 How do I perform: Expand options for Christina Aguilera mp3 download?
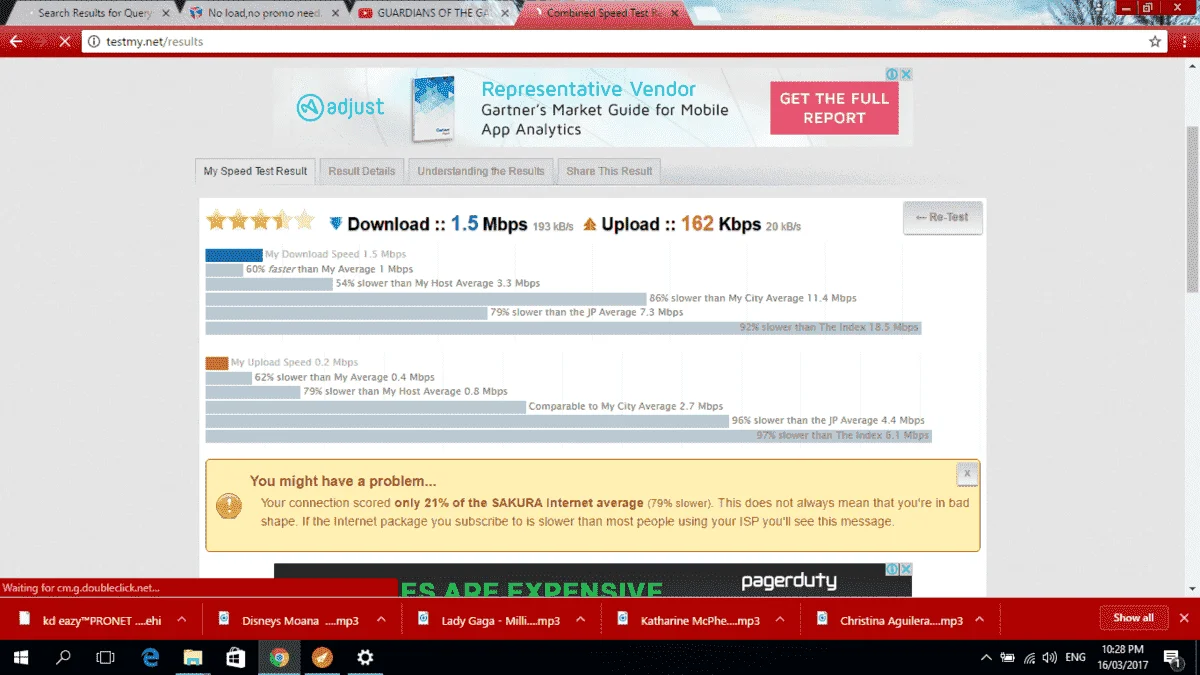(981, 620)
